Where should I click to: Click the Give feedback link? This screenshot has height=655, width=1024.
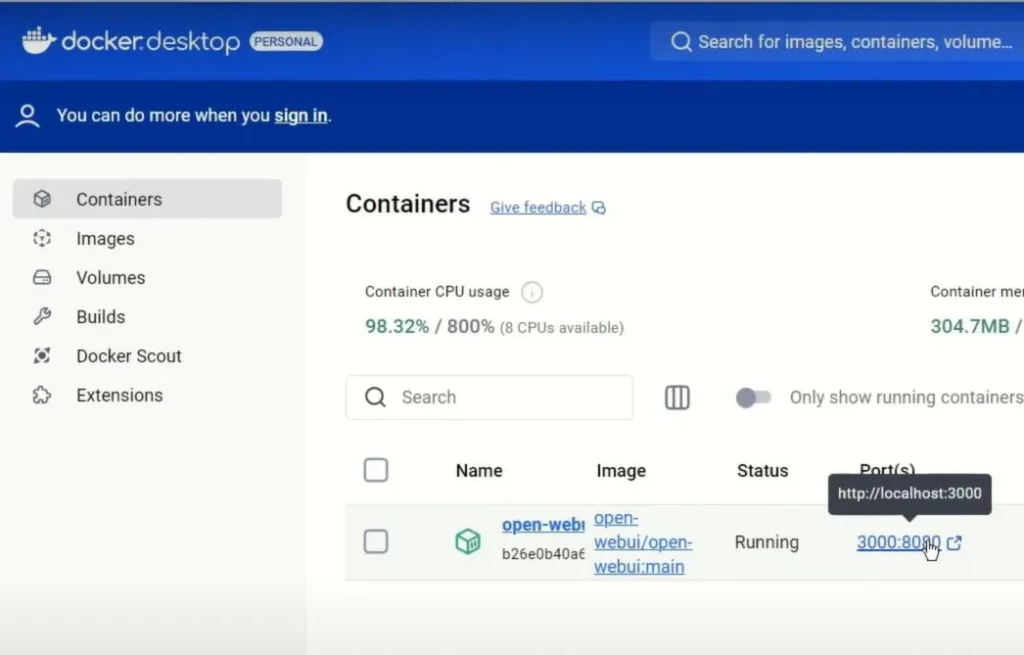[x=538, y=208]
